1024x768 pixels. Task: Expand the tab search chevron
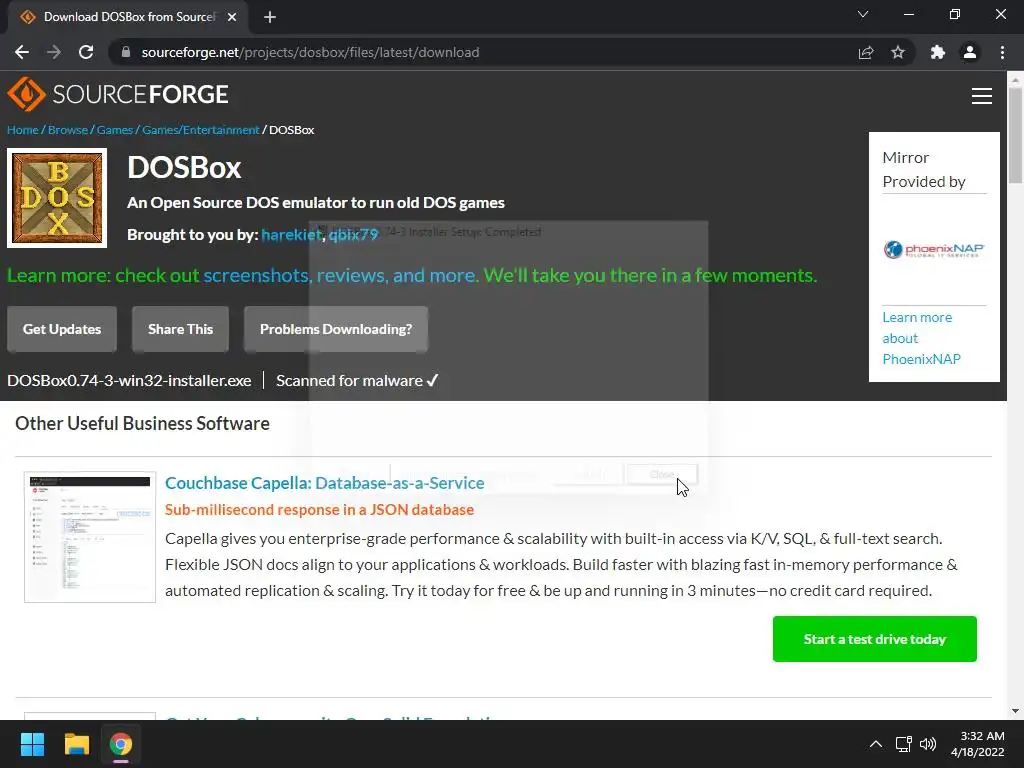(863, 14)
